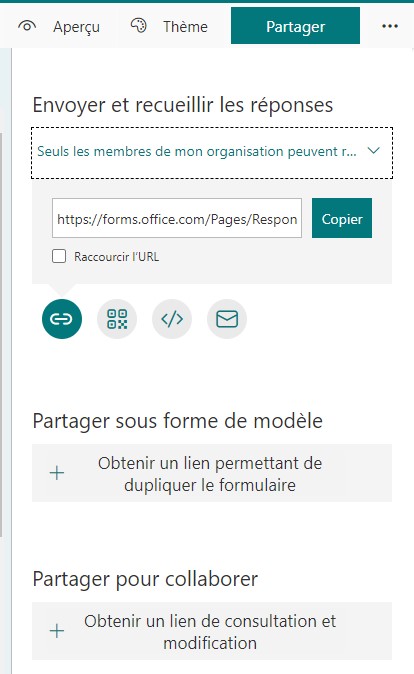Open the Aperçu preview button
Viewport: 414px width, 674px height.
[58, 27]
